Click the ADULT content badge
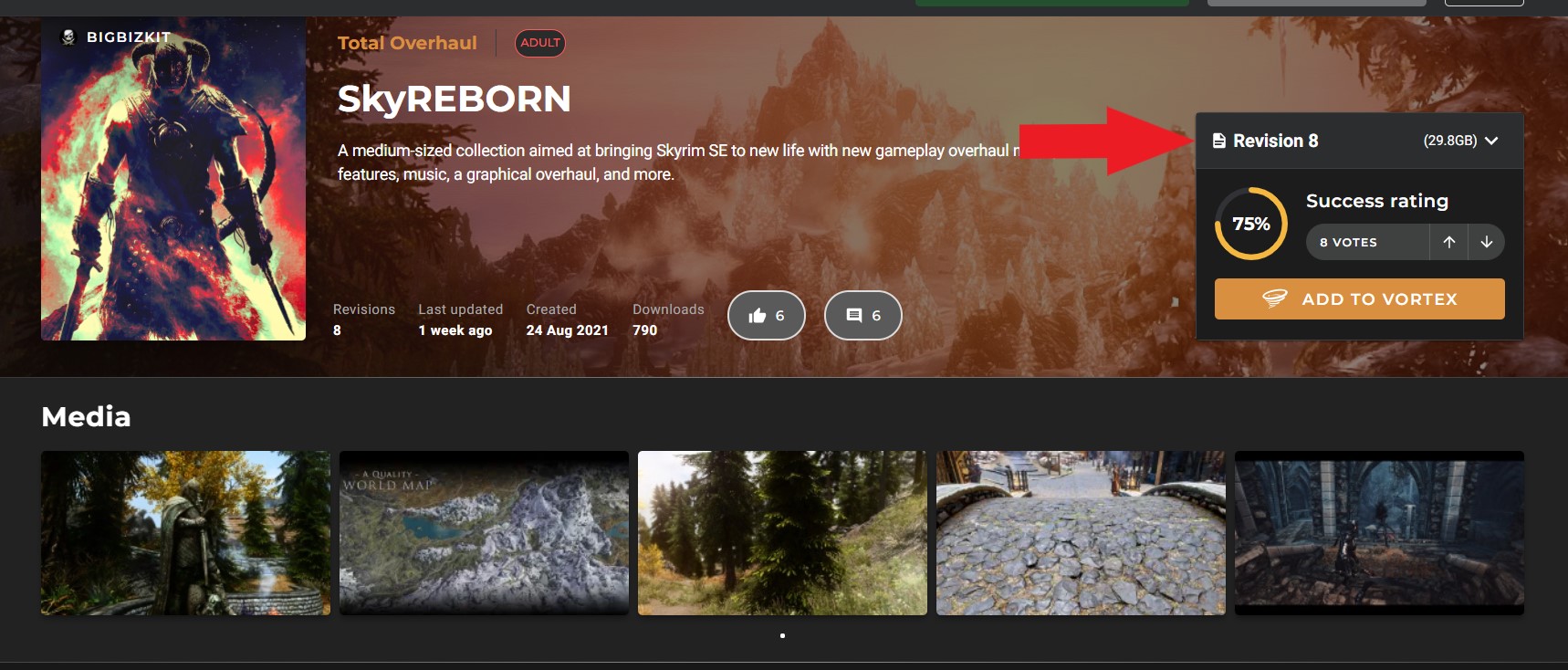Screen dimensions: 1568x670 pos(540,43)
